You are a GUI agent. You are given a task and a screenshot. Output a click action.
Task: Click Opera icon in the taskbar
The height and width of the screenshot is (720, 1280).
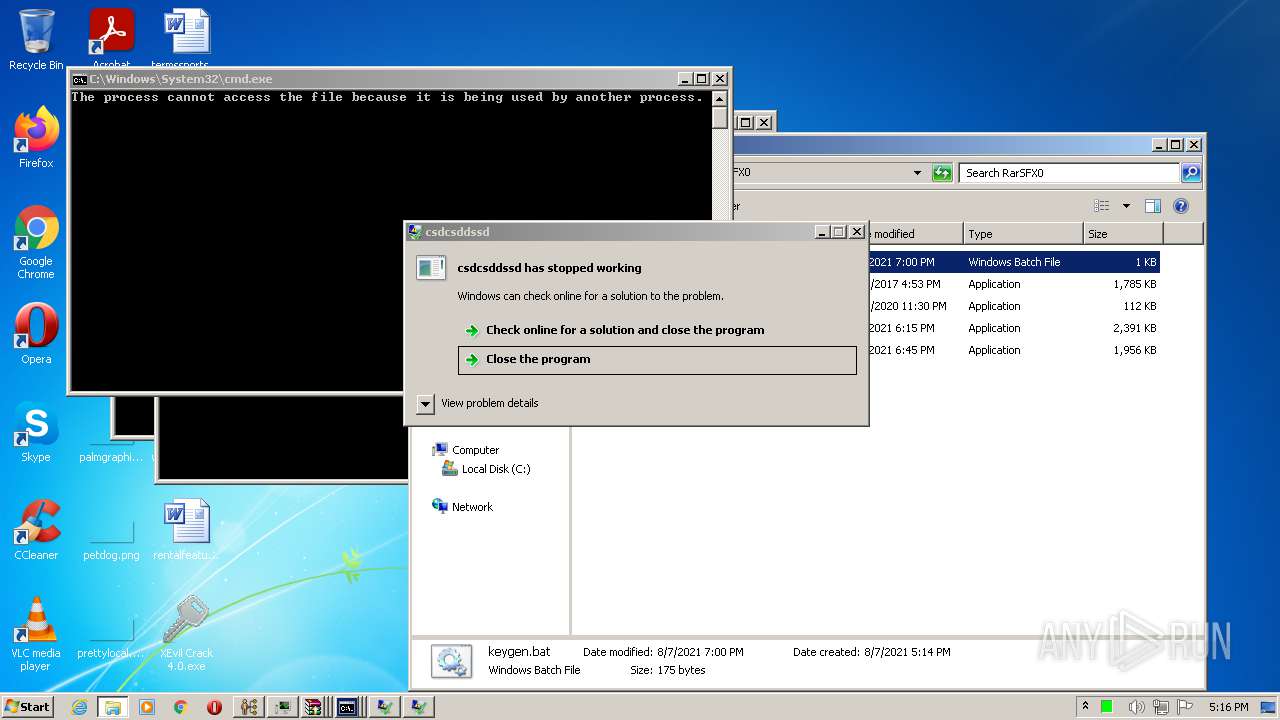click(214, 707)
